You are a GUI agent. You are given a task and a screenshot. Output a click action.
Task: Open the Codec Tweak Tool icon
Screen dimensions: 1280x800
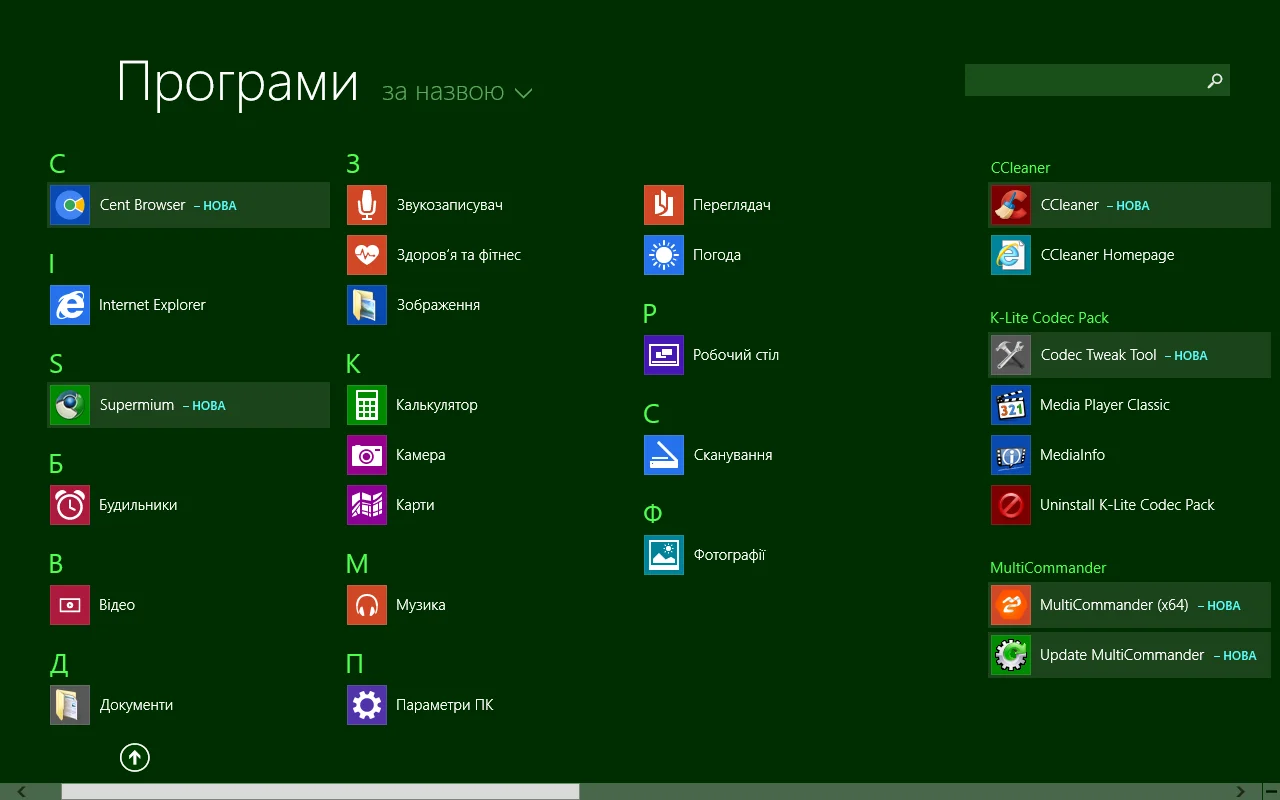coord(1011,355)
